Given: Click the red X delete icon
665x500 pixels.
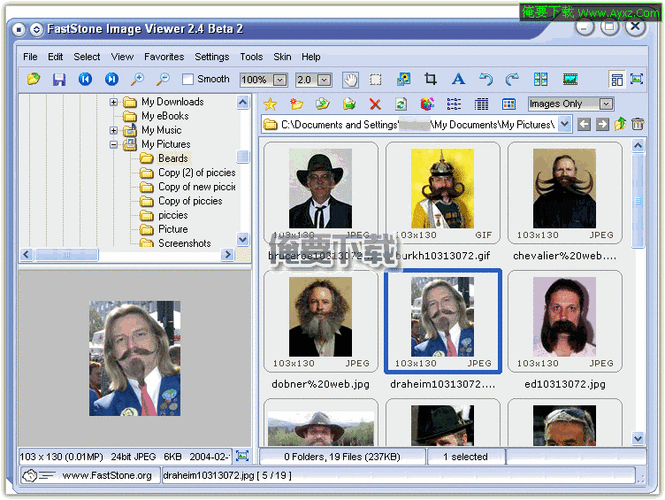Looking at the screenshot, I should [x=375, y=104].
